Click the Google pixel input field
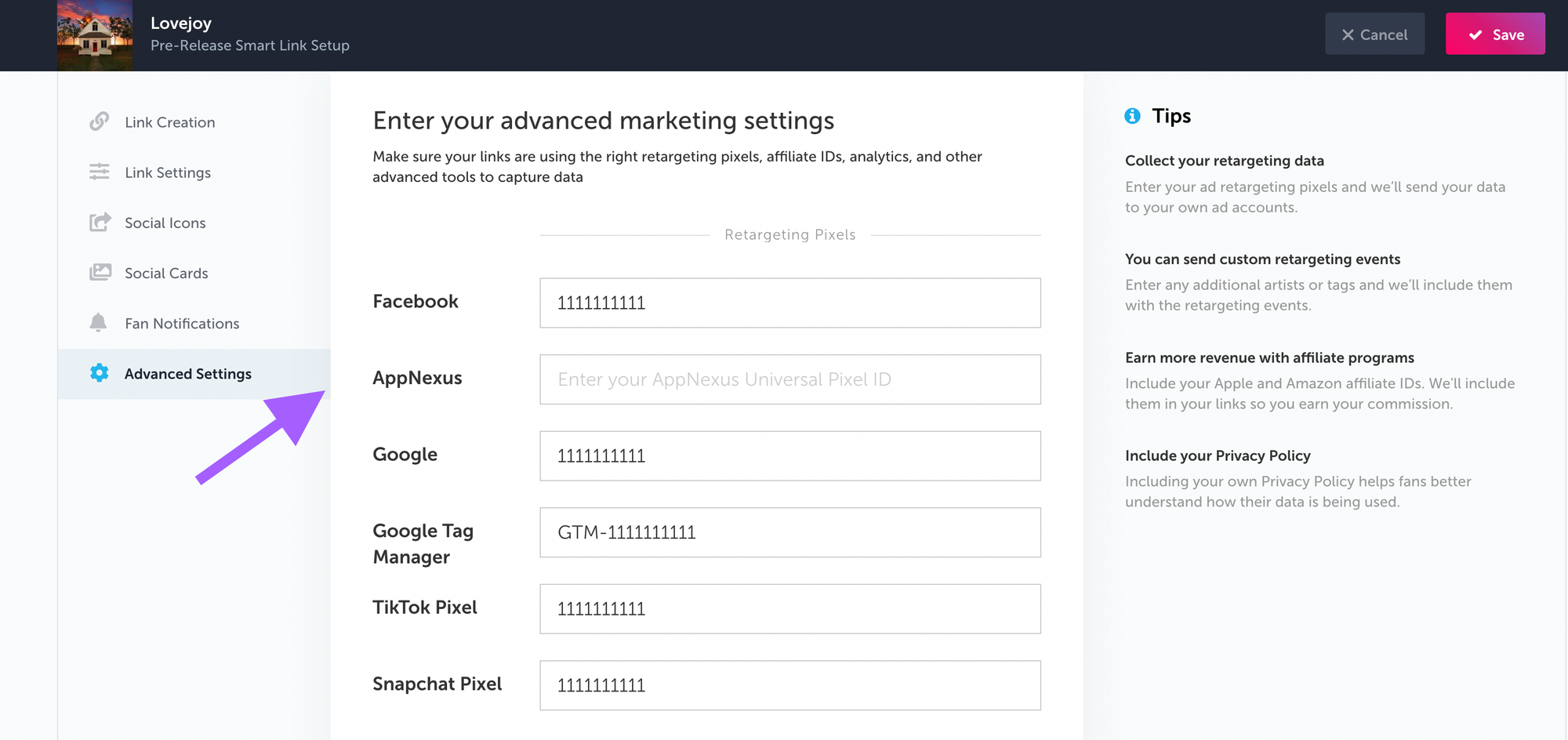Image resolution: width=1568 pixels, height=740 pixels. [790, 455]
